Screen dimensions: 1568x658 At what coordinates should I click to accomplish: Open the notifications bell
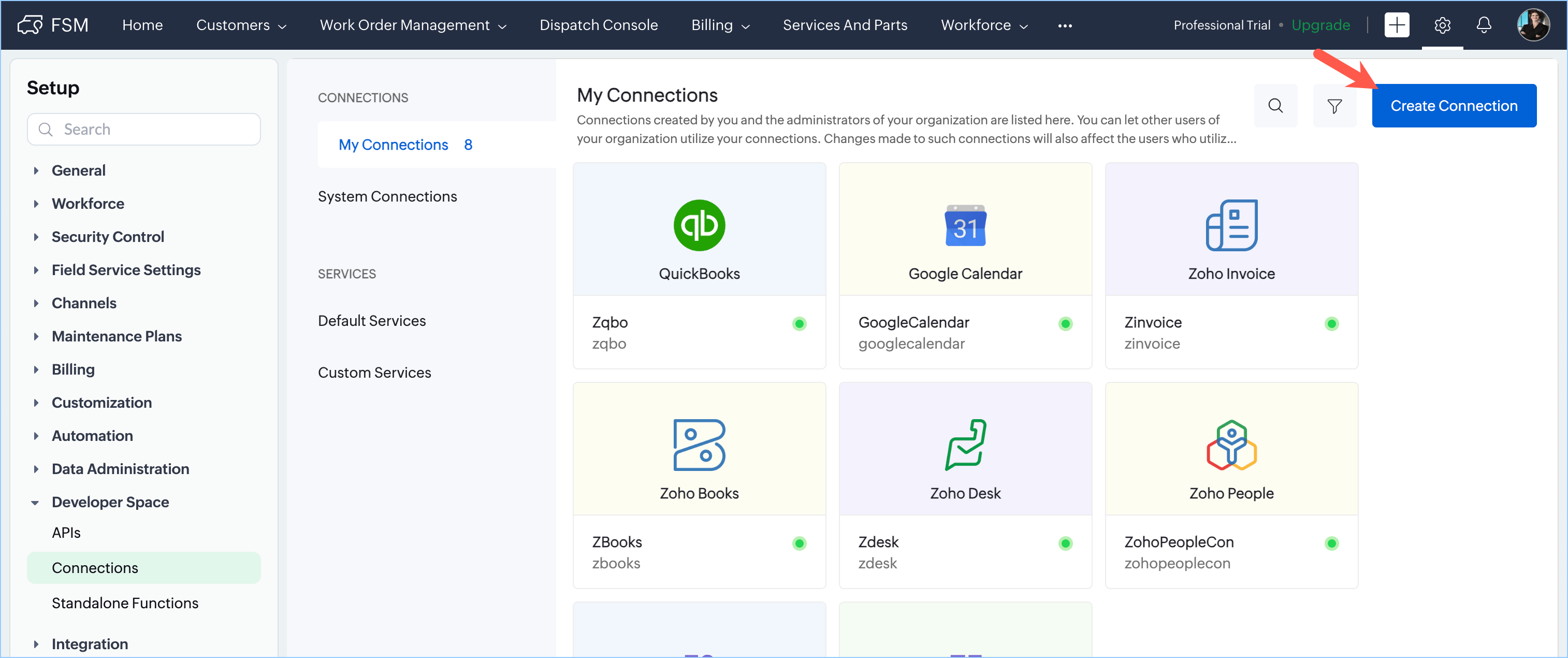(1484, 25)
